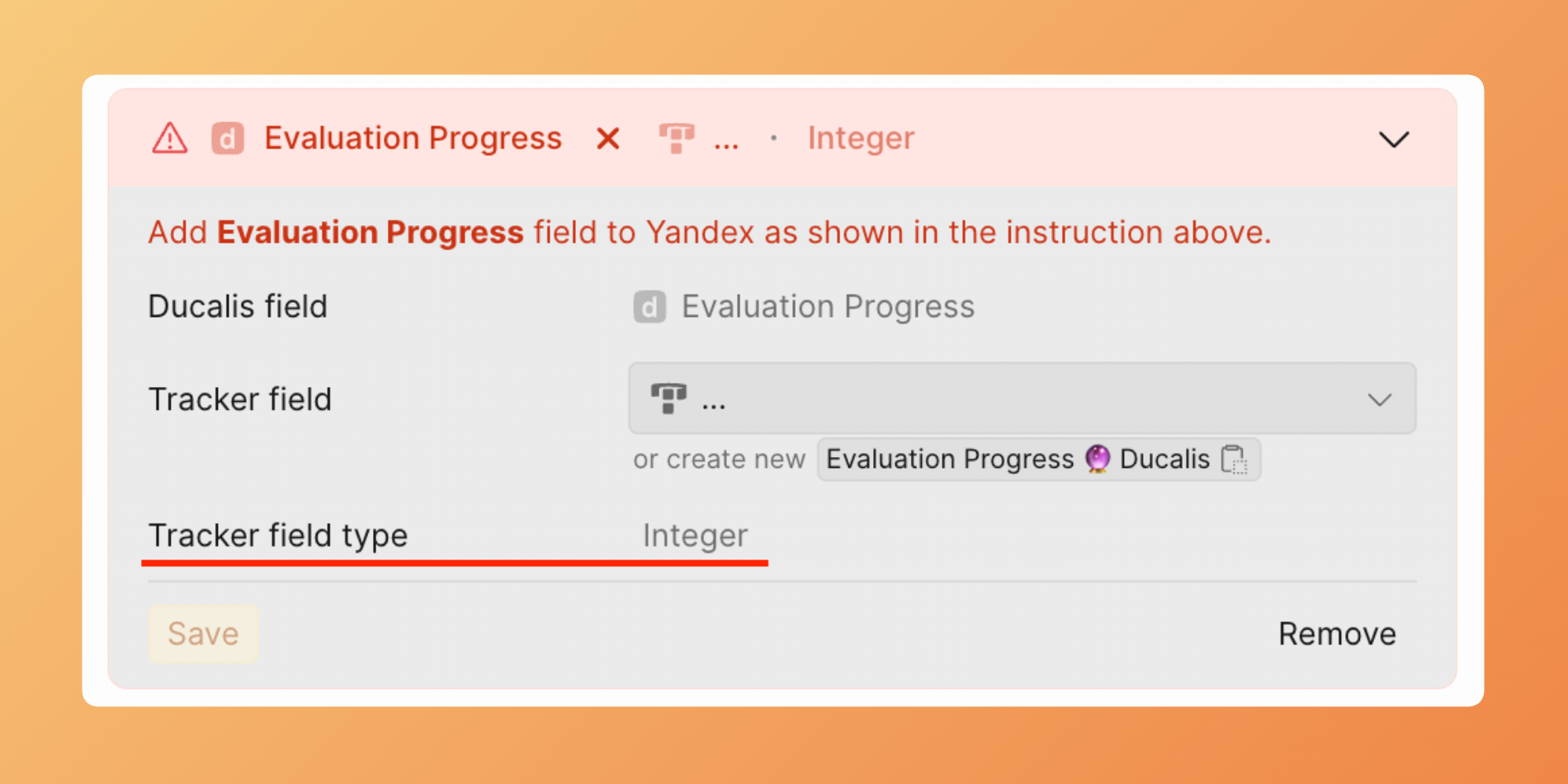Screen dimensions: 1568x784
Task: Copy the suggested field name with the clipboard icon
Action: 1234,460
